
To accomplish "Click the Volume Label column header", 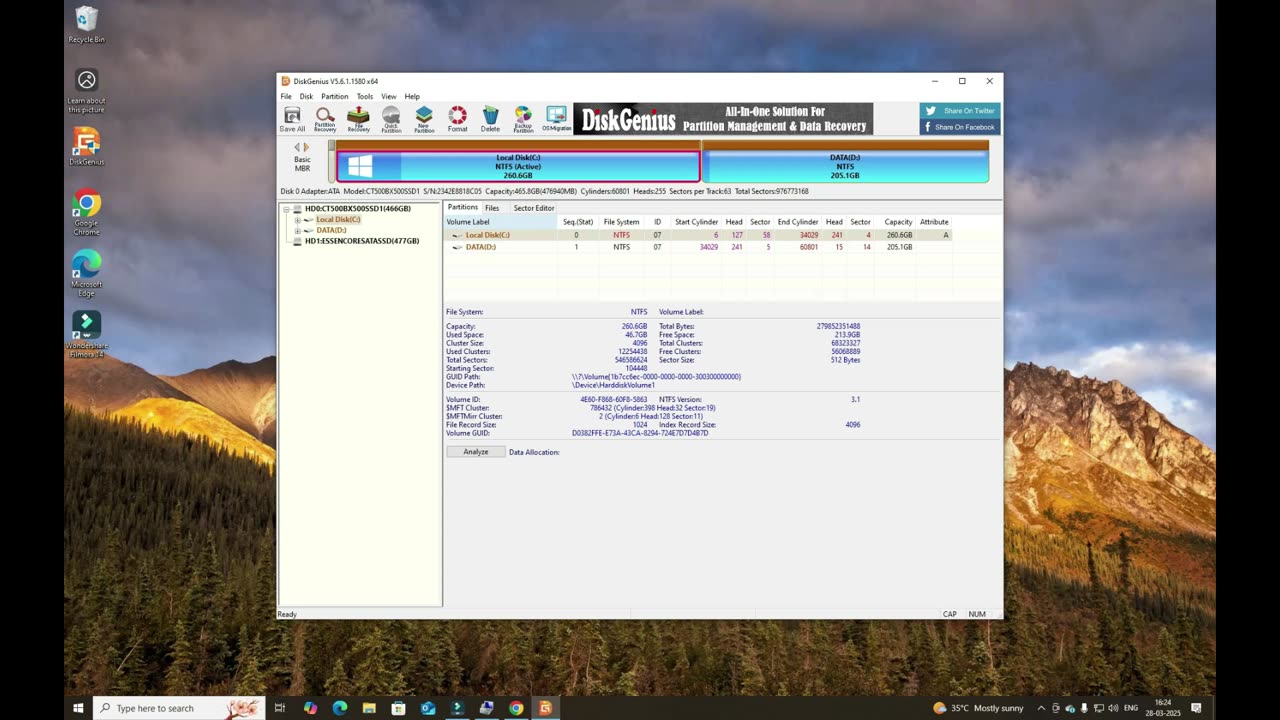I will tap(501, 222).
